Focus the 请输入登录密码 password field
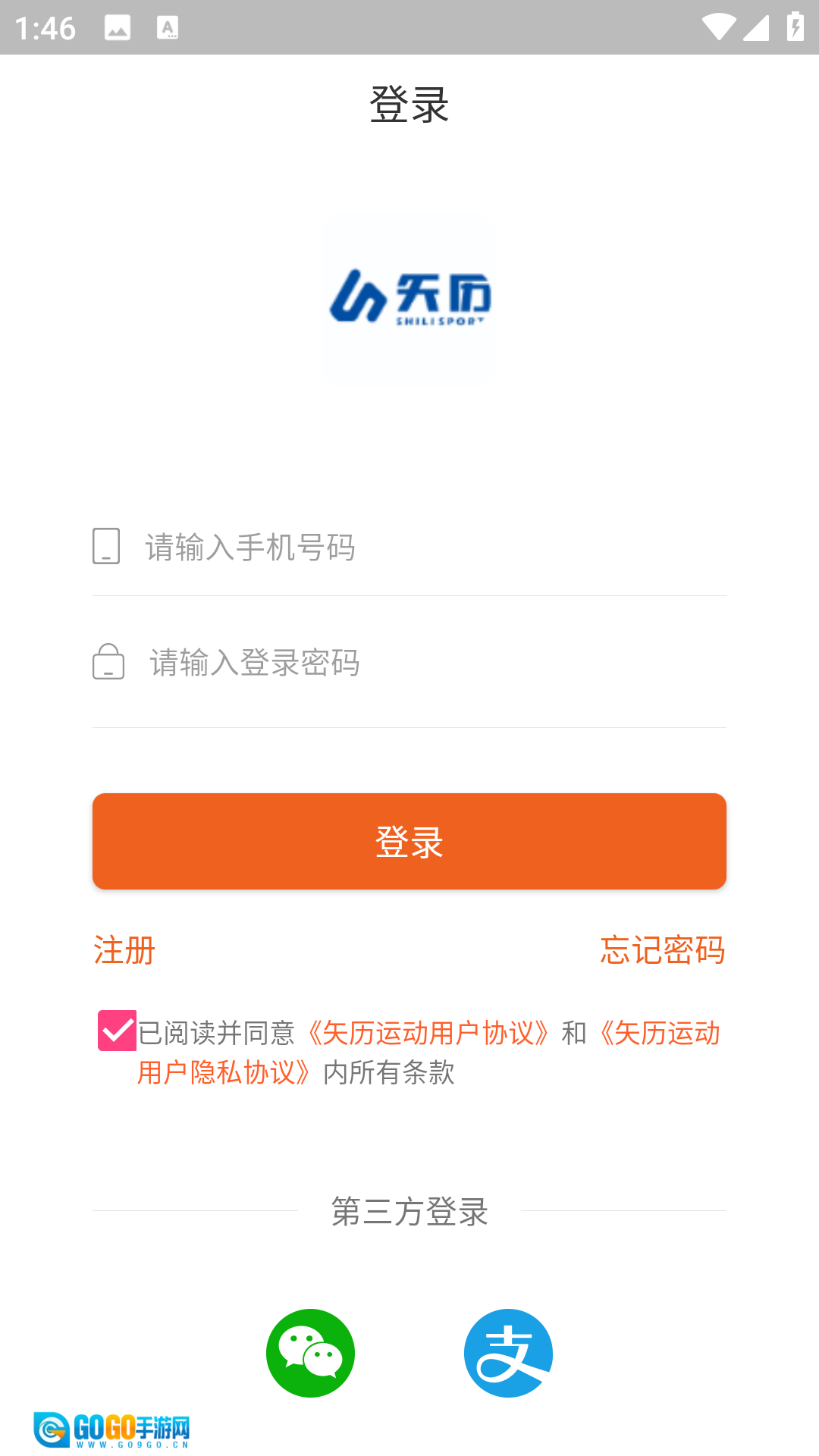Screen dimensions: 819x1456 (x=432, y=663)
